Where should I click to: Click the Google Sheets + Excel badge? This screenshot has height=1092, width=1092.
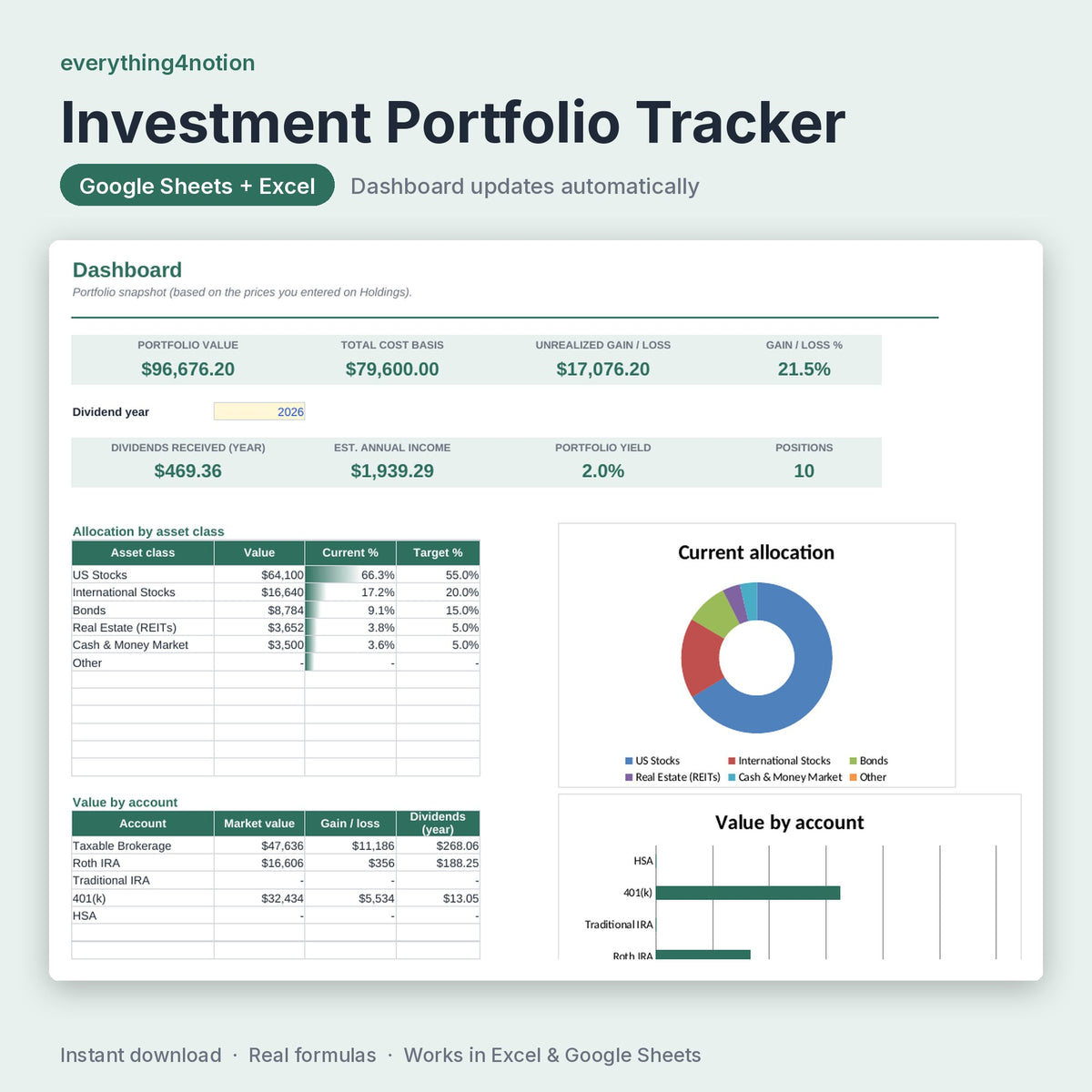tap(197, 186)
